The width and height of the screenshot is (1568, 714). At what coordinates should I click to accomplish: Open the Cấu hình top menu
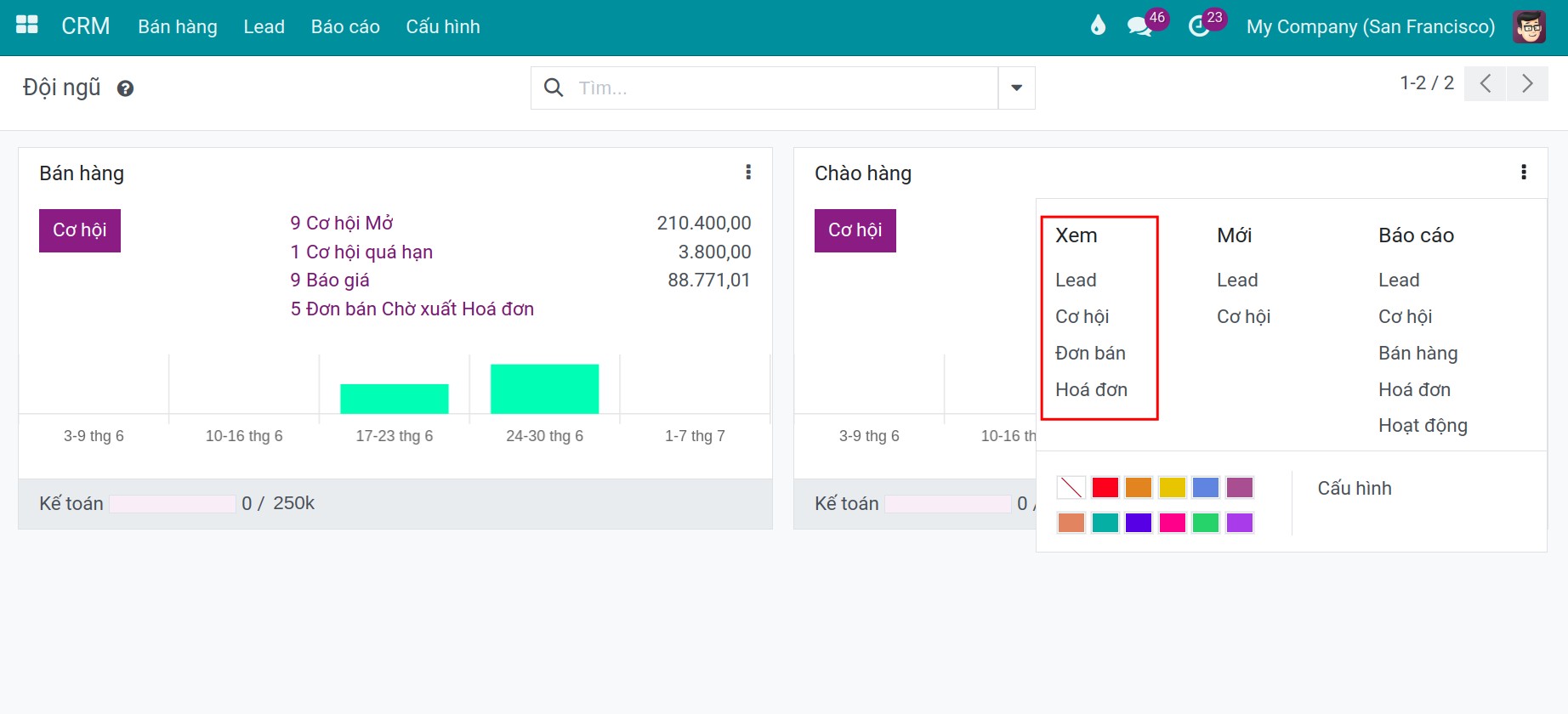tap(443, 26)
